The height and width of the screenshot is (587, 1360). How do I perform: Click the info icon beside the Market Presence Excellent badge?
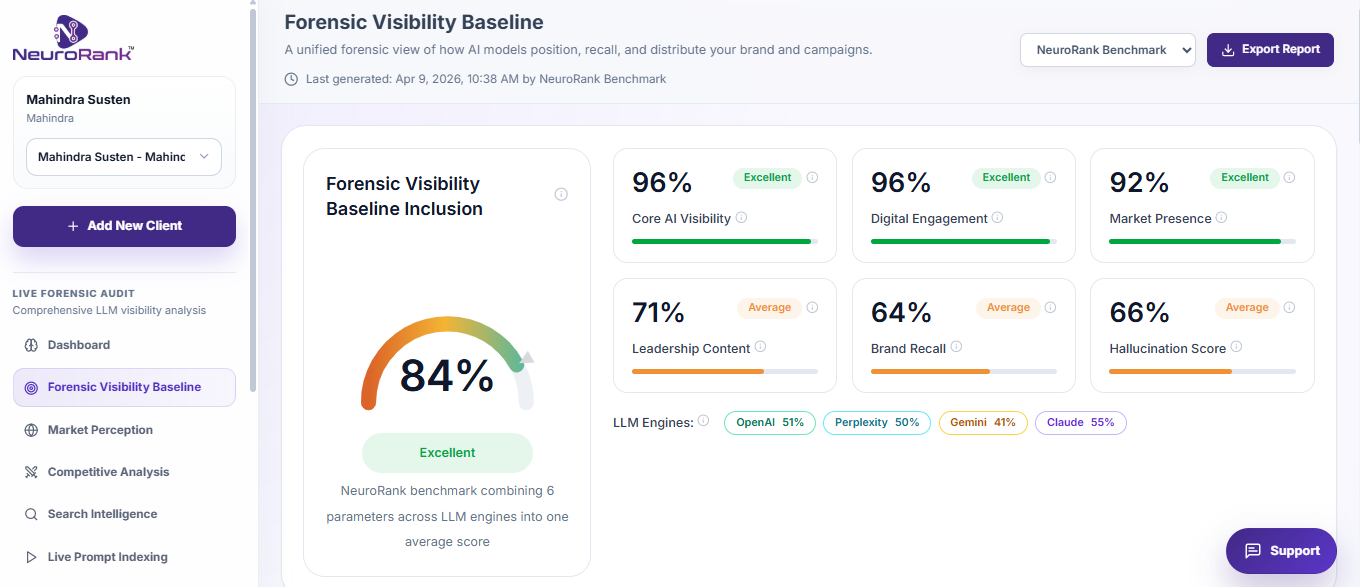point(1289,177)
